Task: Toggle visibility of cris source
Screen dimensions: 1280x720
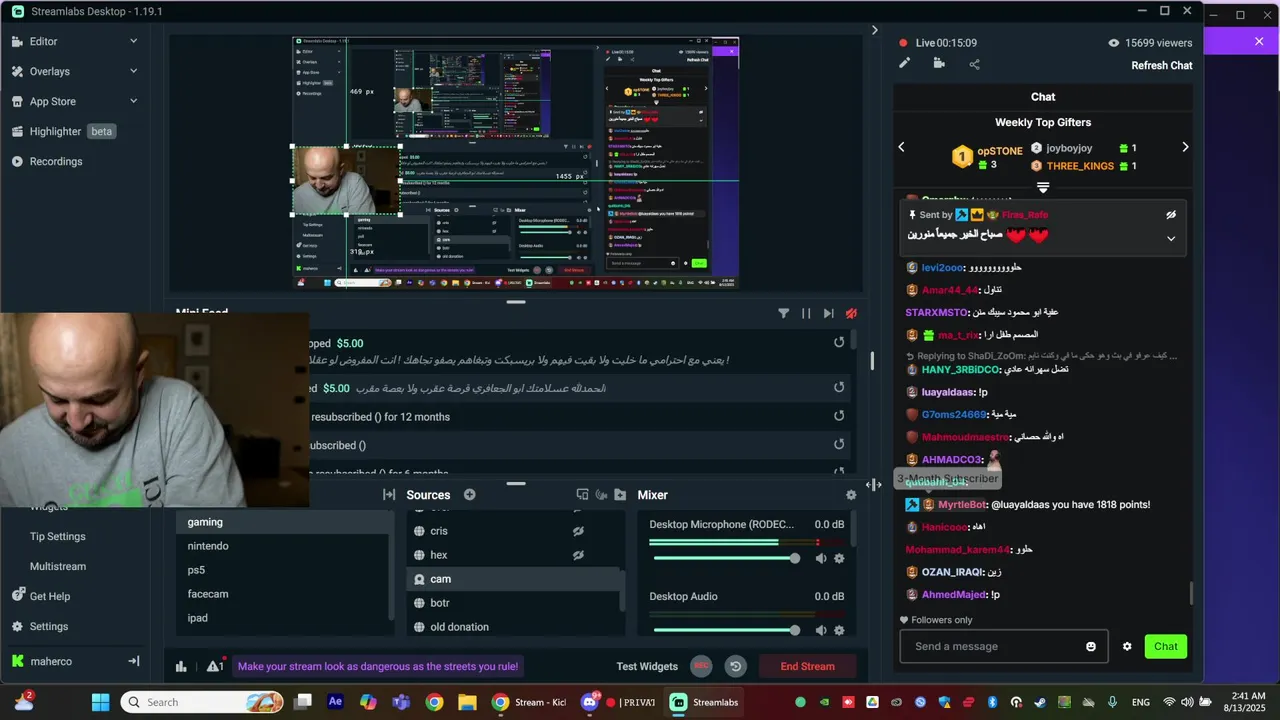Action: [x=578, y=531]
